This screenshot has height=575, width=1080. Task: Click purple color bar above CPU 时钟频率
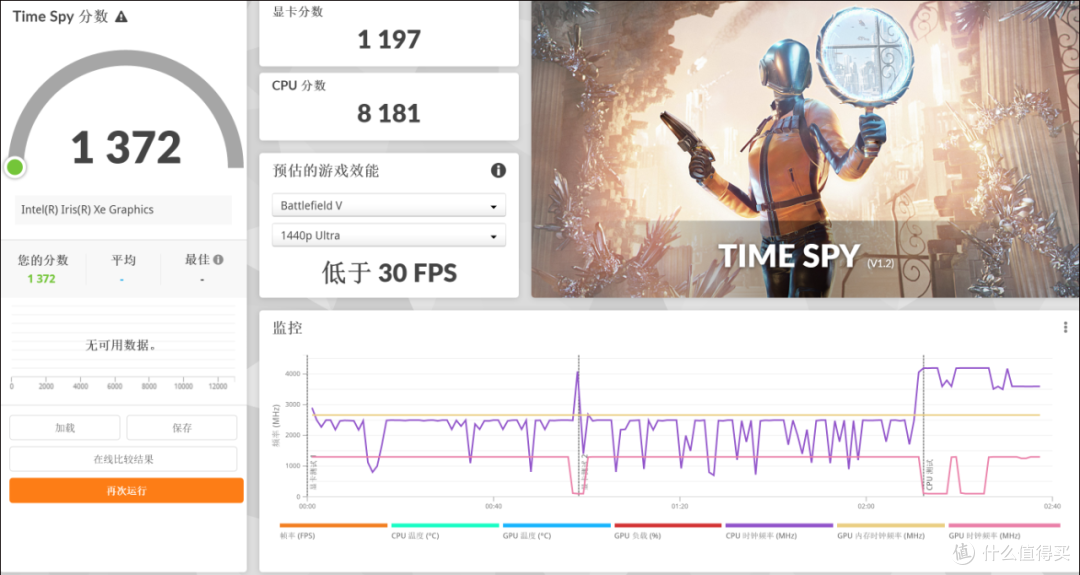click(780, 525)
